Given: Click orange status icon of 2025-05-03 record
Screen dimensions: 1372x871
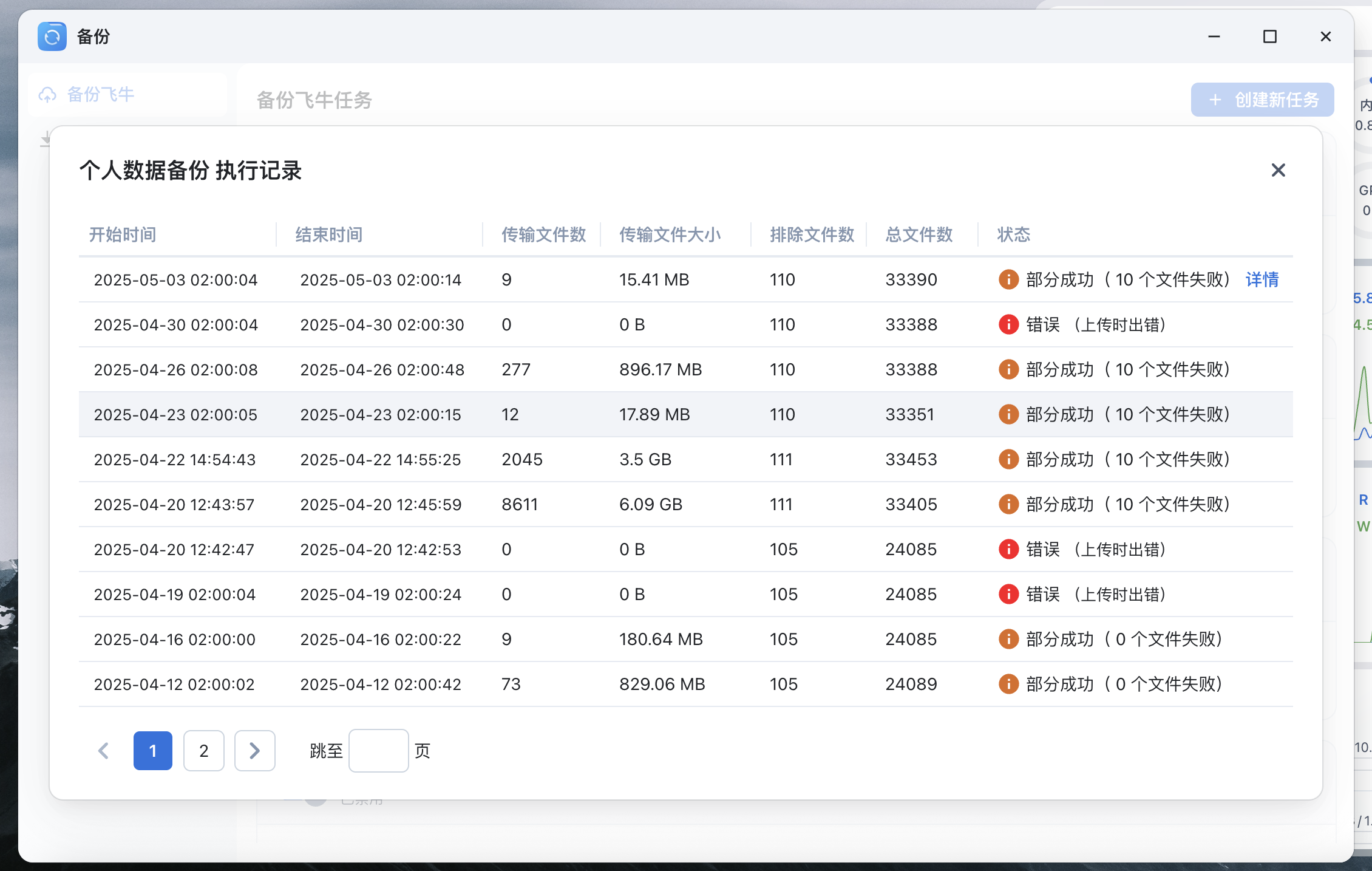Looking at the screenshot, I should [x=1008, y=279].
